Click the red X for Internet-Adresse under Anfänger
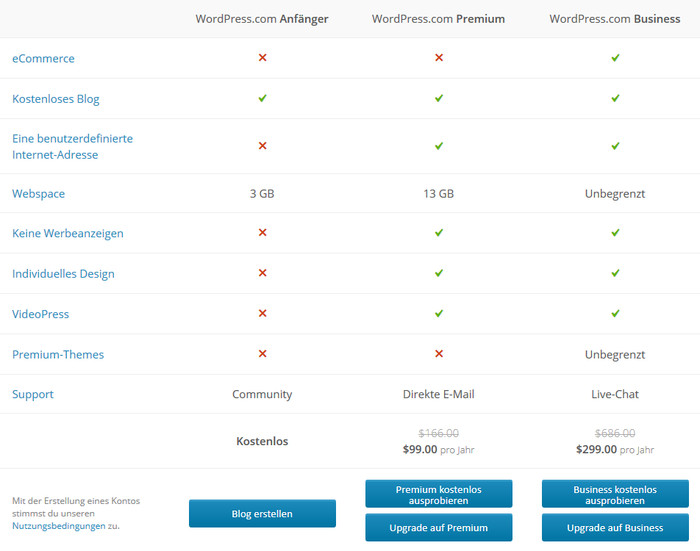 tap(262, 146)
